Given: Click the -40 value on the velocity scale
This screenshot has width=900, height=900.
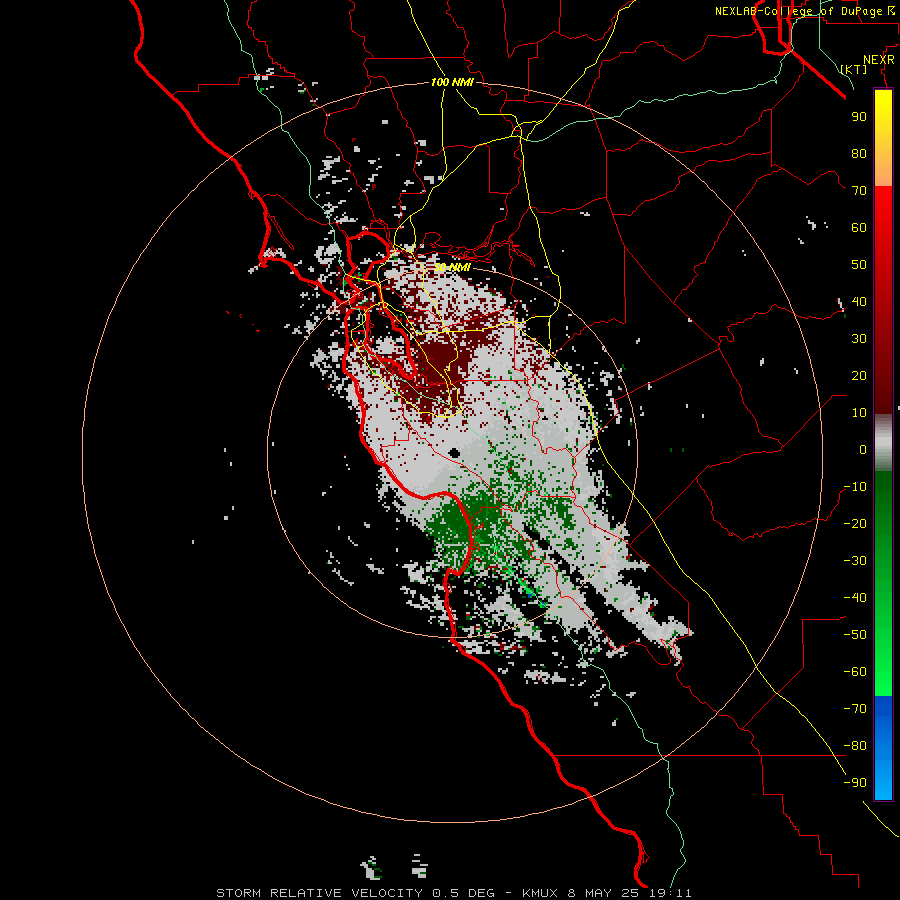Looking at the screenshot, I should [855, 598].
